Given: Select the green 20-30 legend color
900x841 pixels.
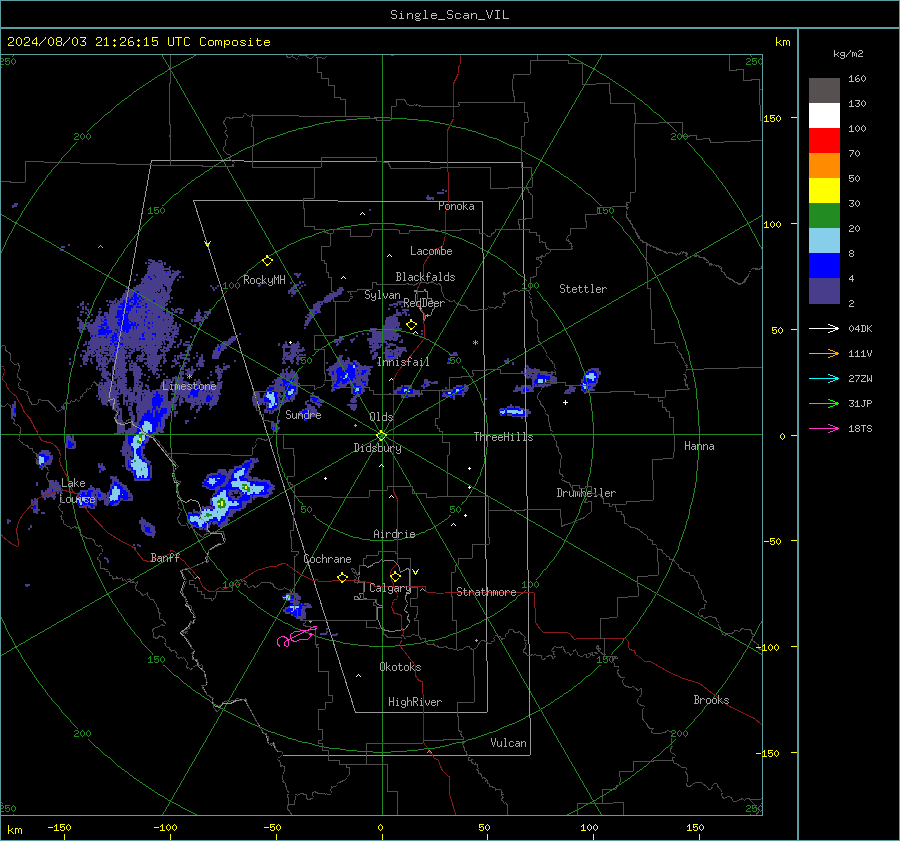Looking at the screenshot, I should pyautogui.click(x=824, y=216).
